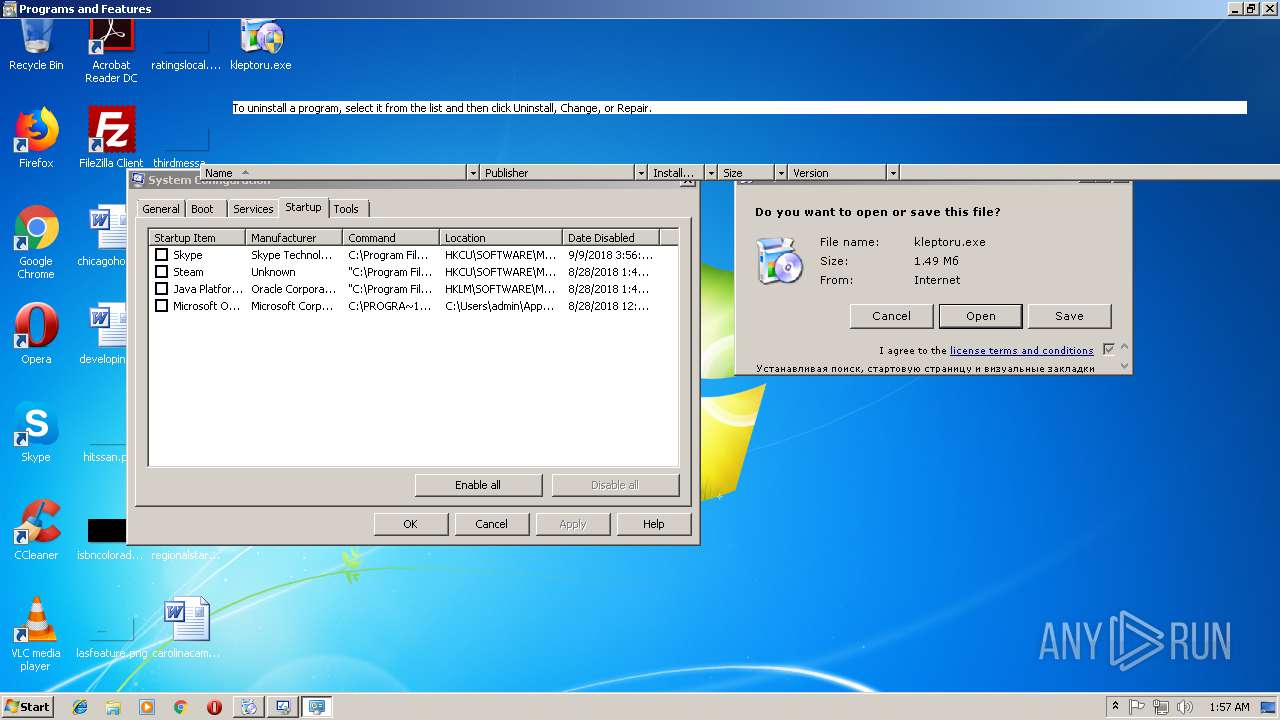The image size is (1280, 720).
Task: Open the license terms and conditions link
Action: [1021, 351]
